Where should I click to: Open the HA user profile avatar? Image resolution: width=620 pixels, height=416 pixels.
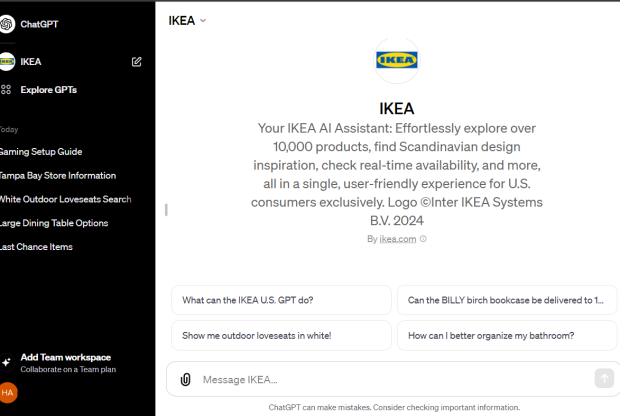(8, 393)
